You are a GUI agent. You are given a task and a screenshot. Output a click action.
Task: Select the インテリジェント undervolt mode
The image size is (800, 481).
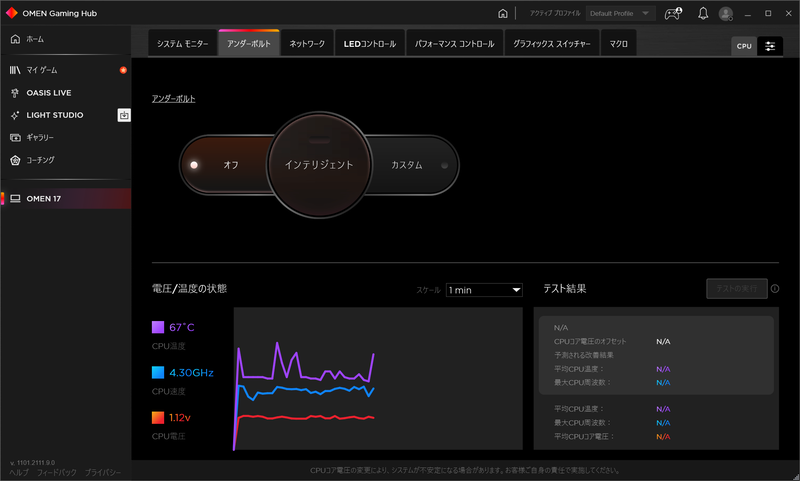[319, 165]
